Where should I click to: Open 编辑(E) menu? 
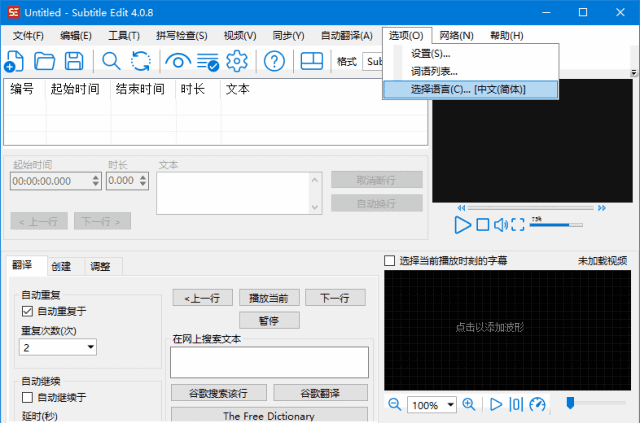(76, 36)
